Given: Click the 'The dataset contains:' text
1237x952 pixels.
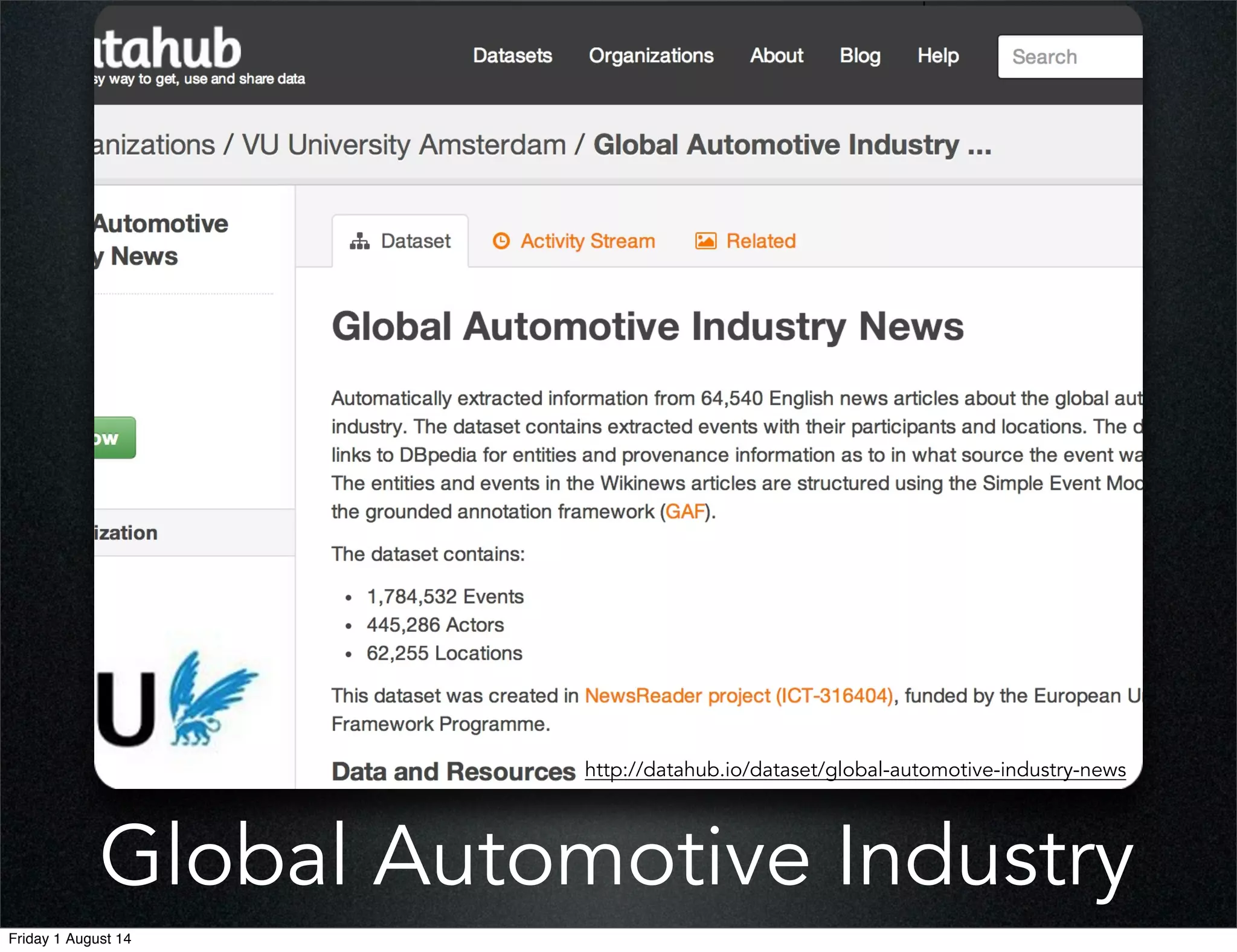Looking at the screenshot, I should click(x=428, y=555).
